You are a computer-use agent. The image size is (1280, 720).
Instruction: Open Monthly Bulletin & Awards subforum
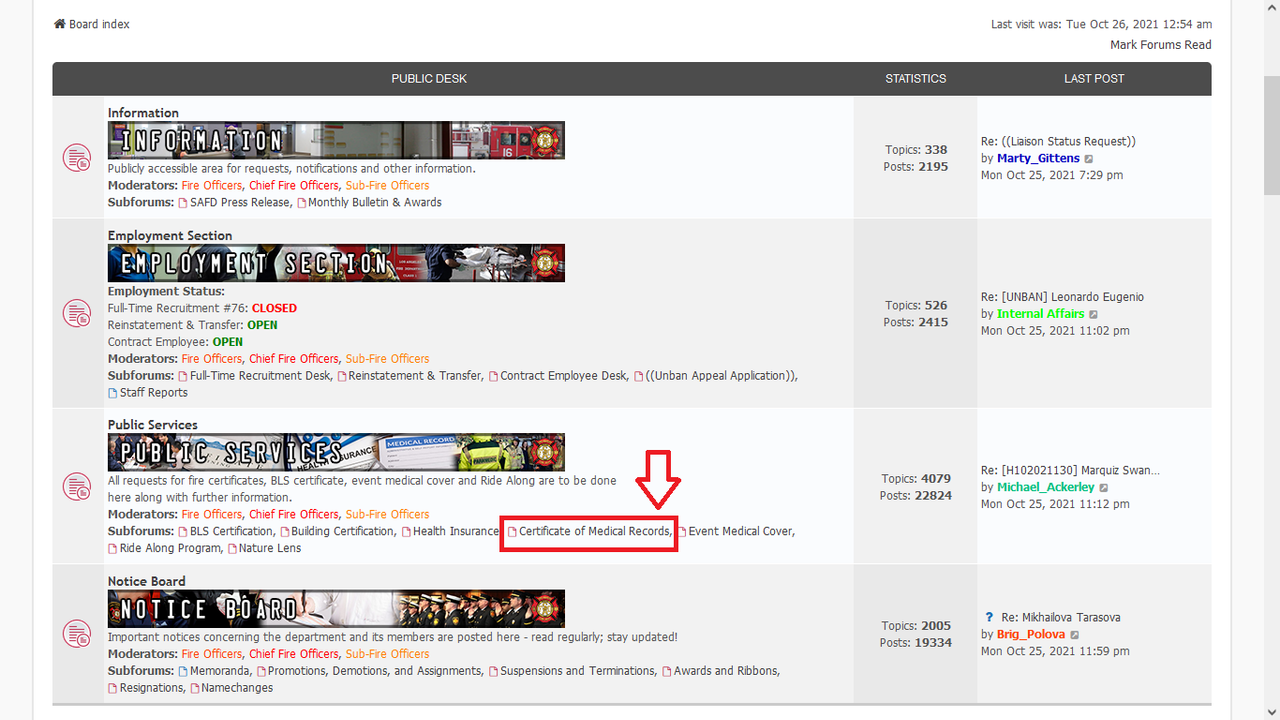tap(375, 202)
